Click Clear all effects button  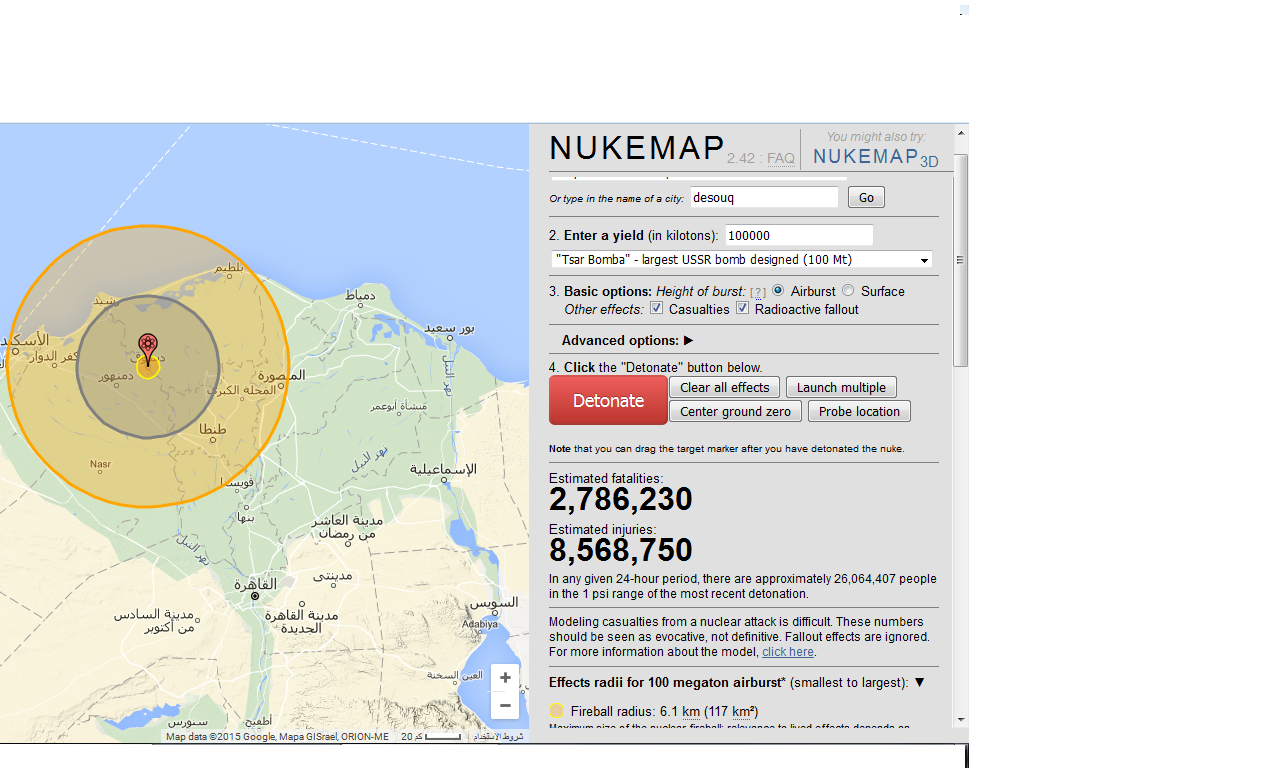[725, 387]
